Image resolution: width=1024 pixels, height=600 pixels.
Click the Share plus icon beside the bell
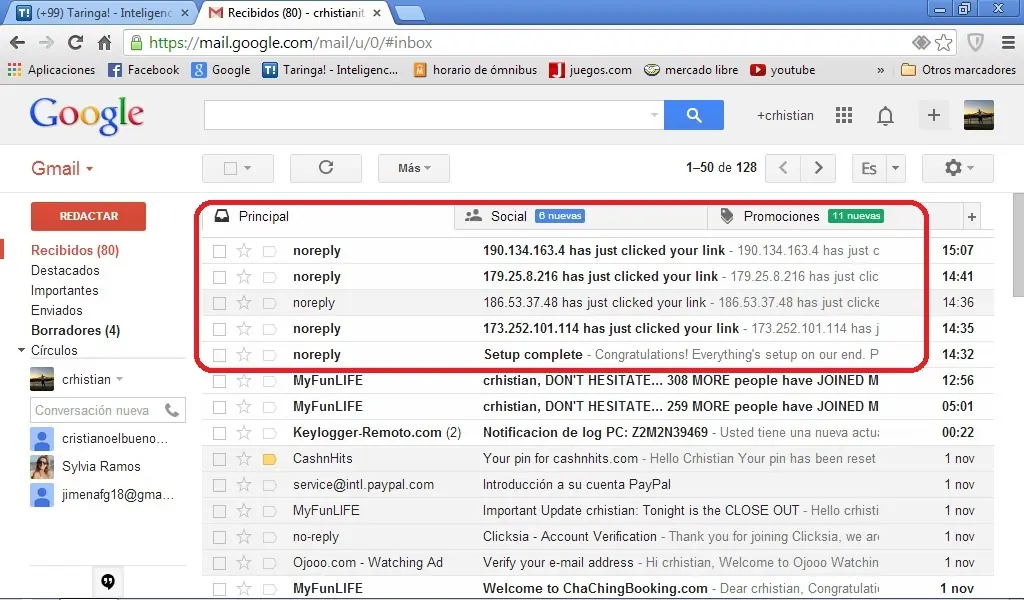point(934,115)
